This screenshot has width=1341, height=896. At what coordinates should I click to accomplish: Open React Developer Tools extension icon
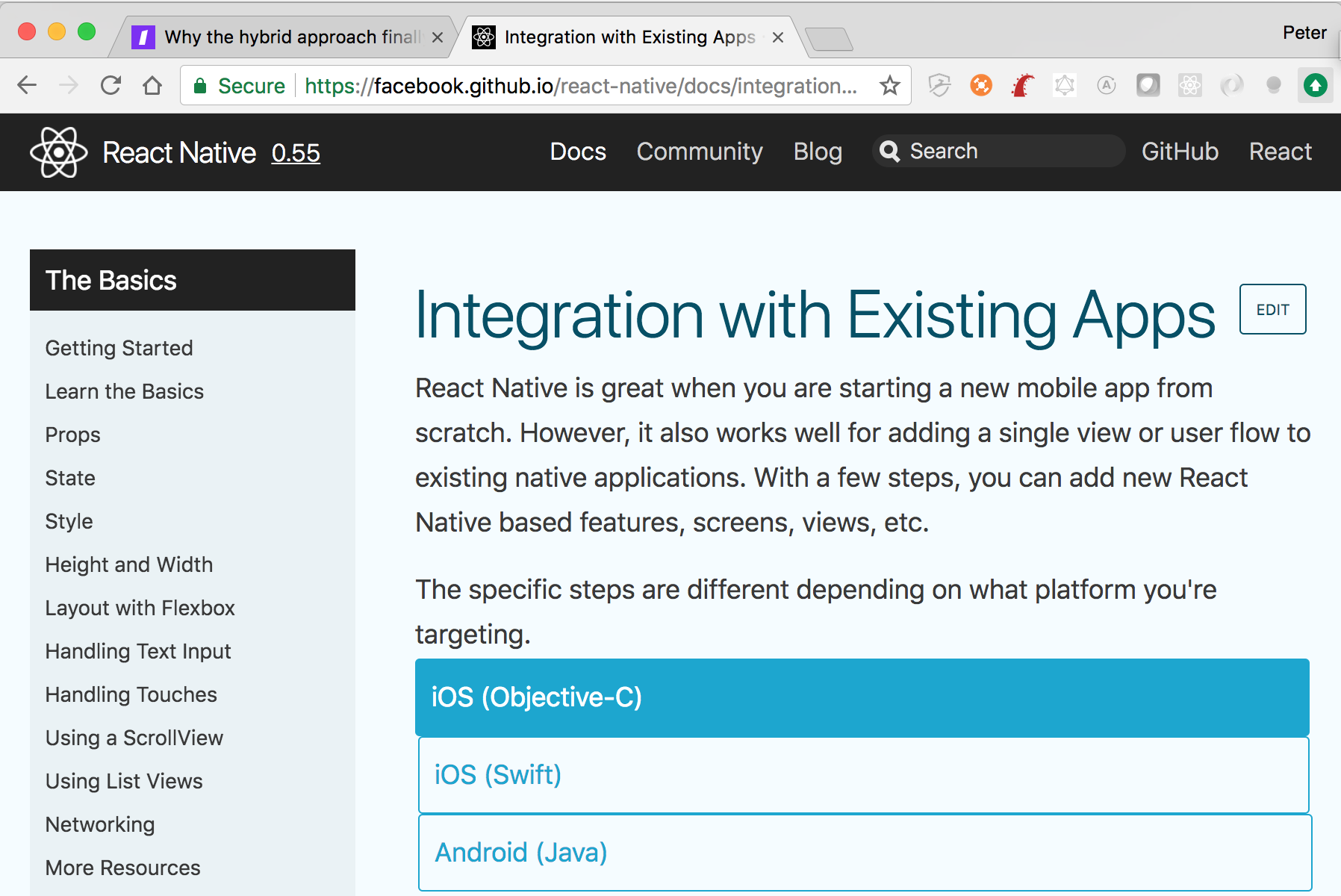[x=1190, y=86]
